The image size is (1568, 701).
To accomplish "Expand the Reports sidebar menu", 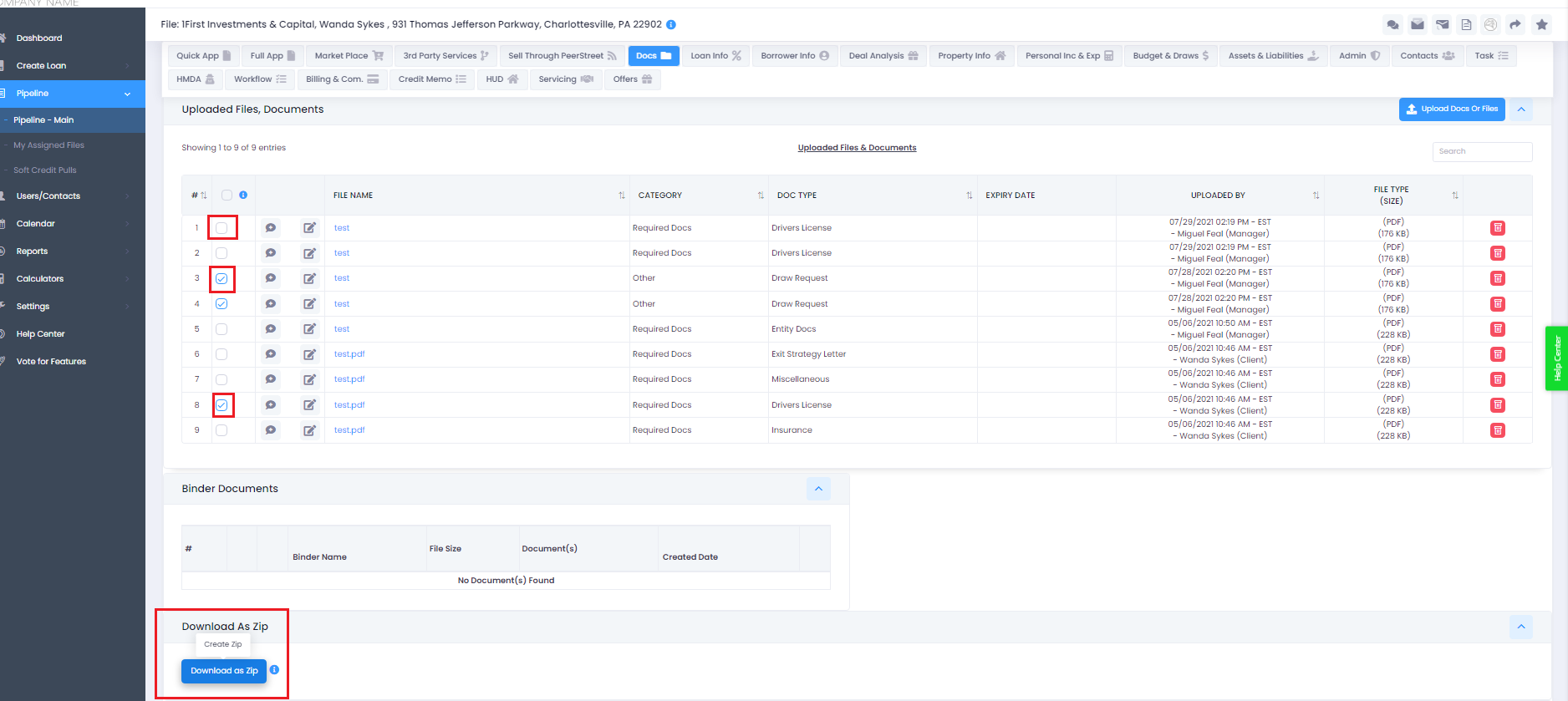I will point(73,251).
